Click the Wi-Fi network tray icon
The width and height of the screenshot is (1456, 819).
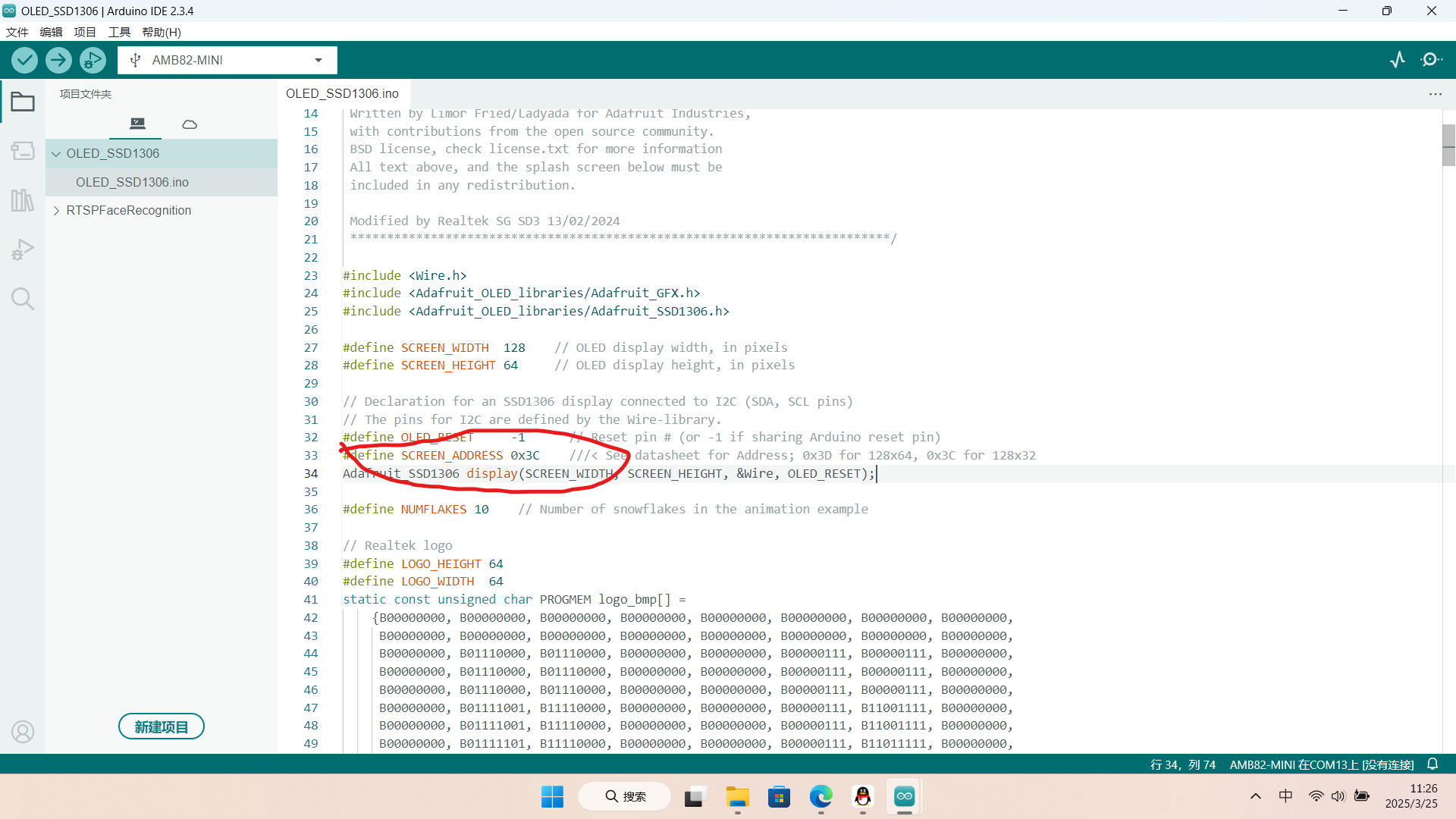pyautogui.click(x=1316, y=795)
